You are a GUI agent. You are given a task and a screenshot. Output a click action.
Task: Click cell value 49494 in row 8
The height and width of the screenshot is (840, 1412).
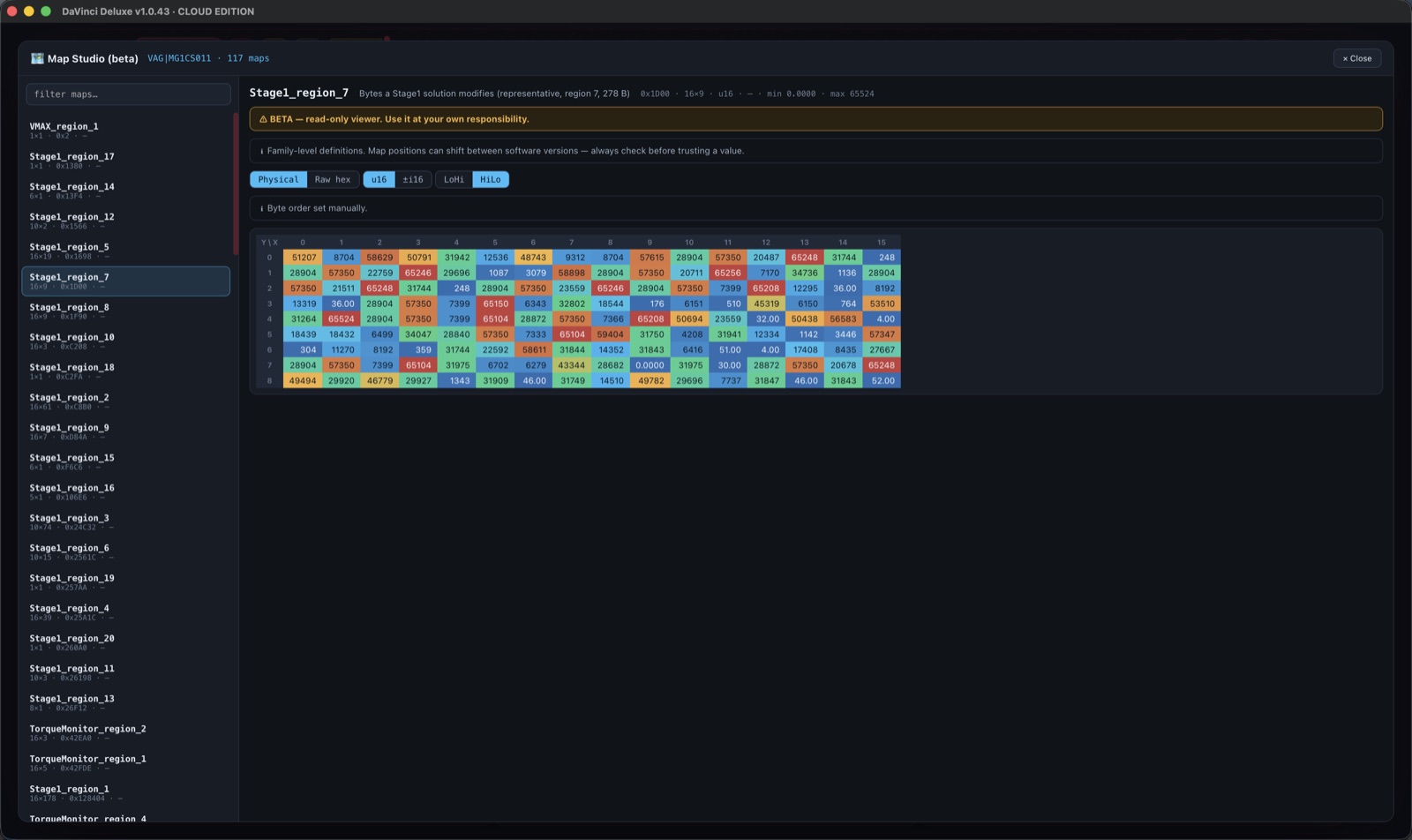302,381
